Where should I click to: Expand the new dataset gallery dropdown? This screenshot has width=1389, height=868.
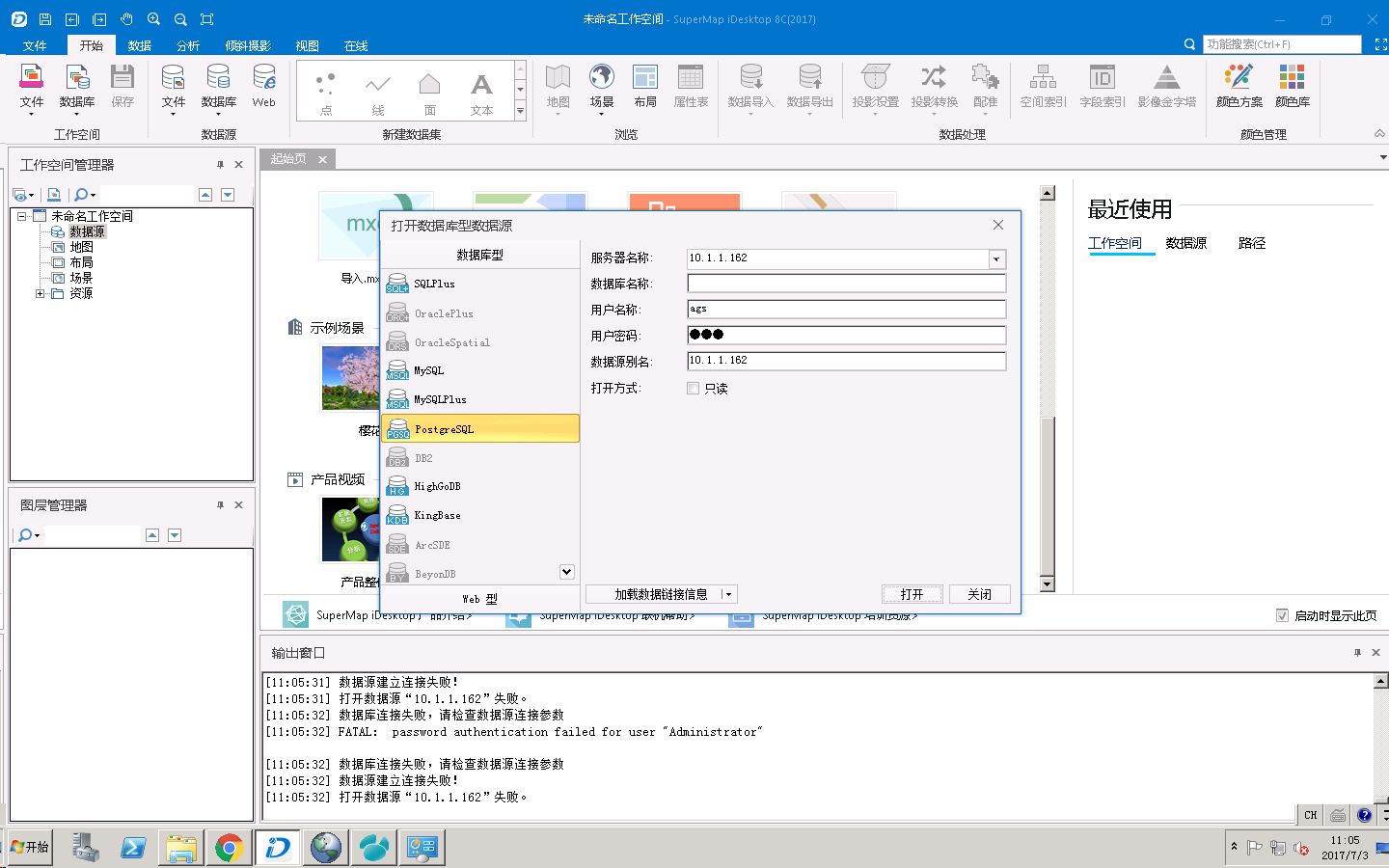click(520, 111)
